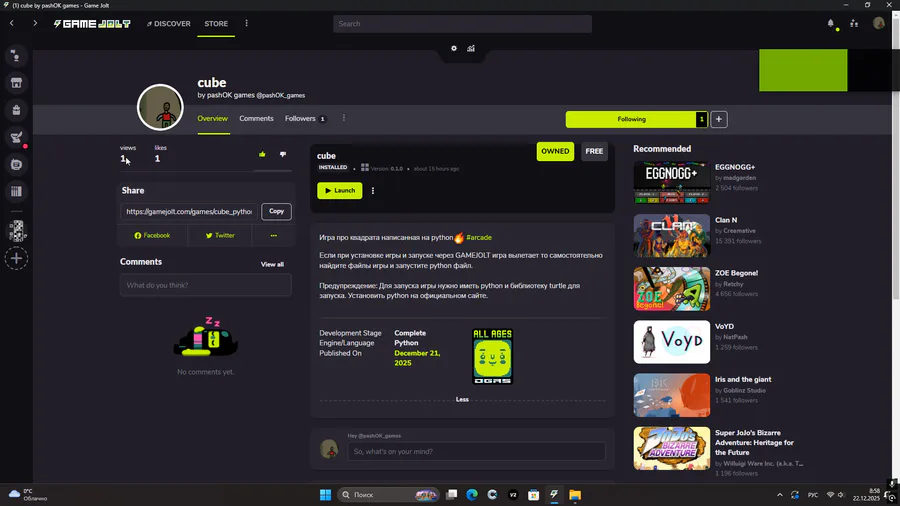Open more share options ellipsis
Screen dimensions: 900x506
[273, 235]
